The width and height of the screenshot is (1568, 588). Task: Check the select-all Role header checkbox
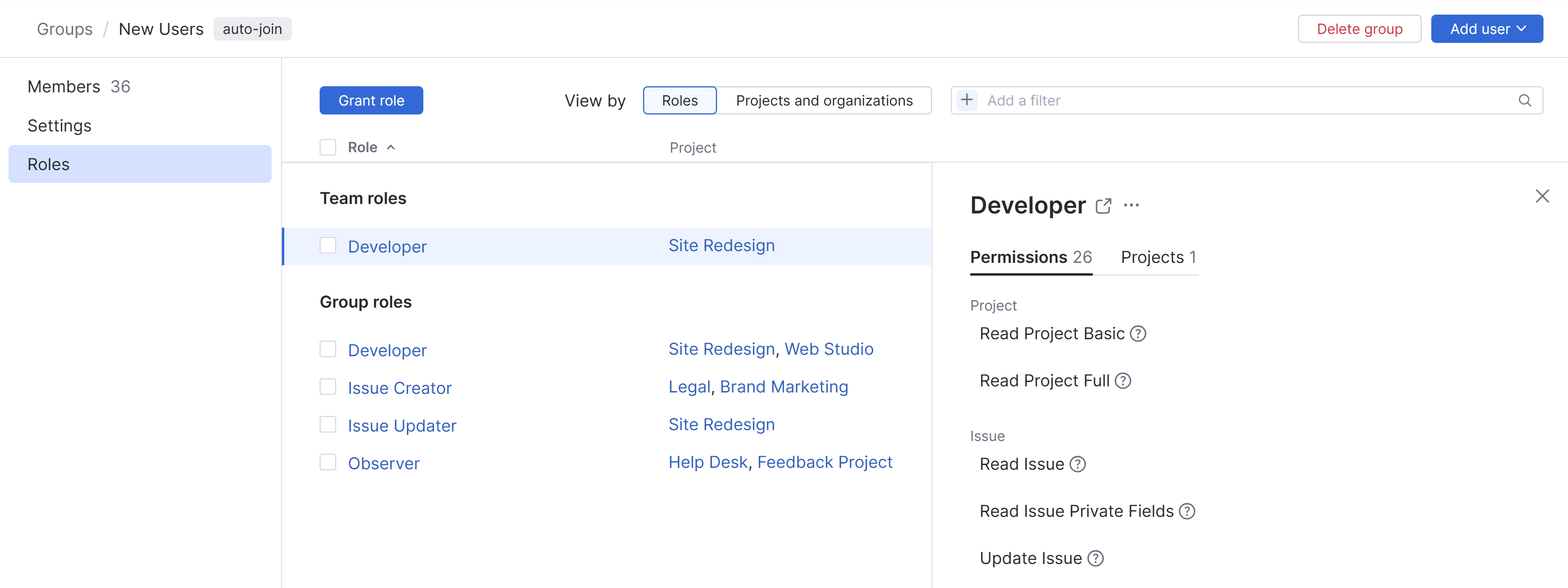(x=328, y=148)
